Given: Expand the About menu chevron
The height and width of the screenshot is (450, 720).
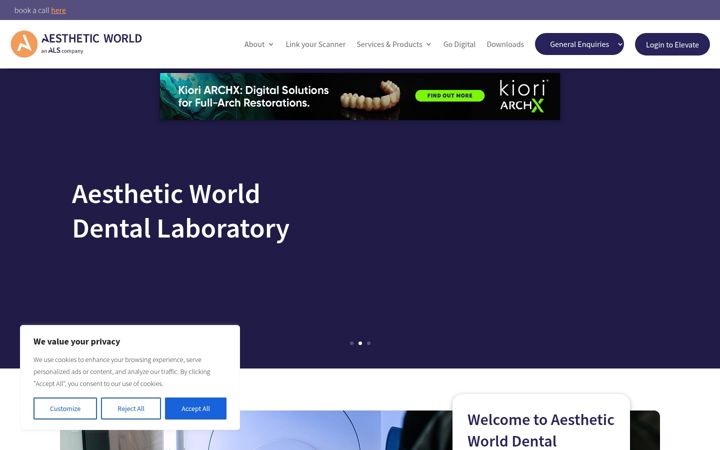Looking at the screenshot, I should tap(271, 45).
